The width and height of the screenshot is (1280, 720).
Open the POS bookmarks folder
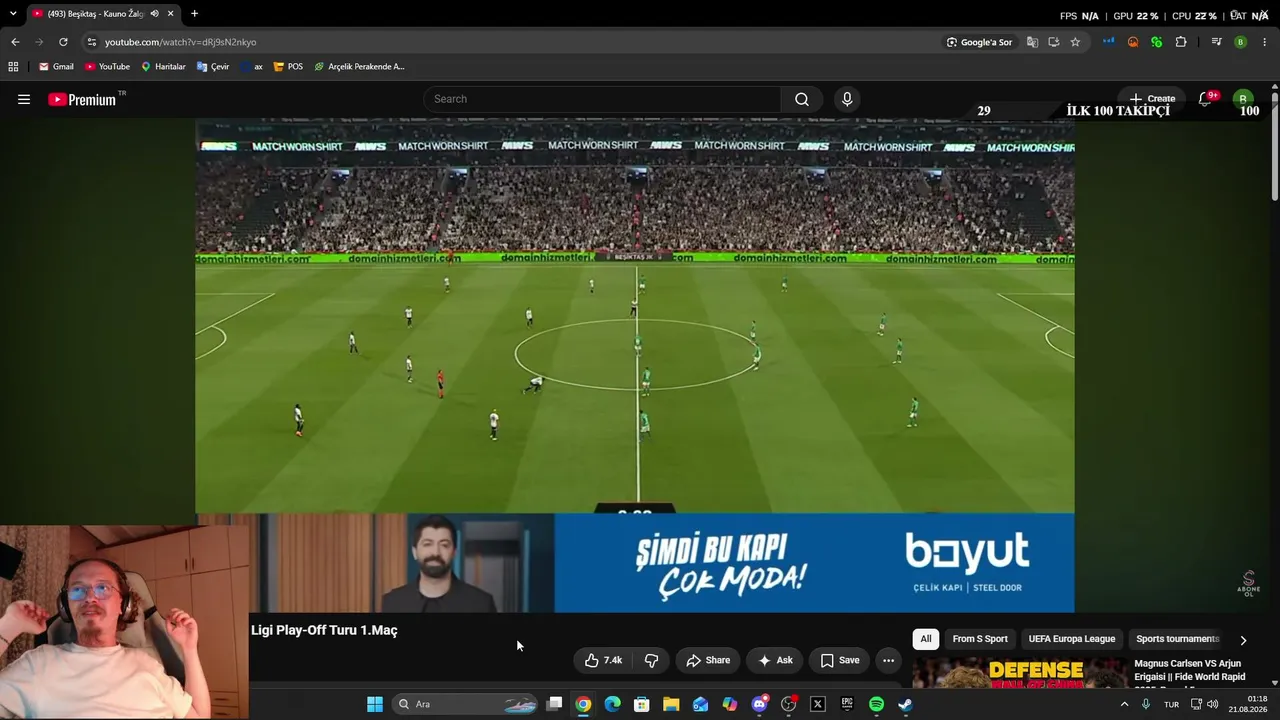click(288, 67)
